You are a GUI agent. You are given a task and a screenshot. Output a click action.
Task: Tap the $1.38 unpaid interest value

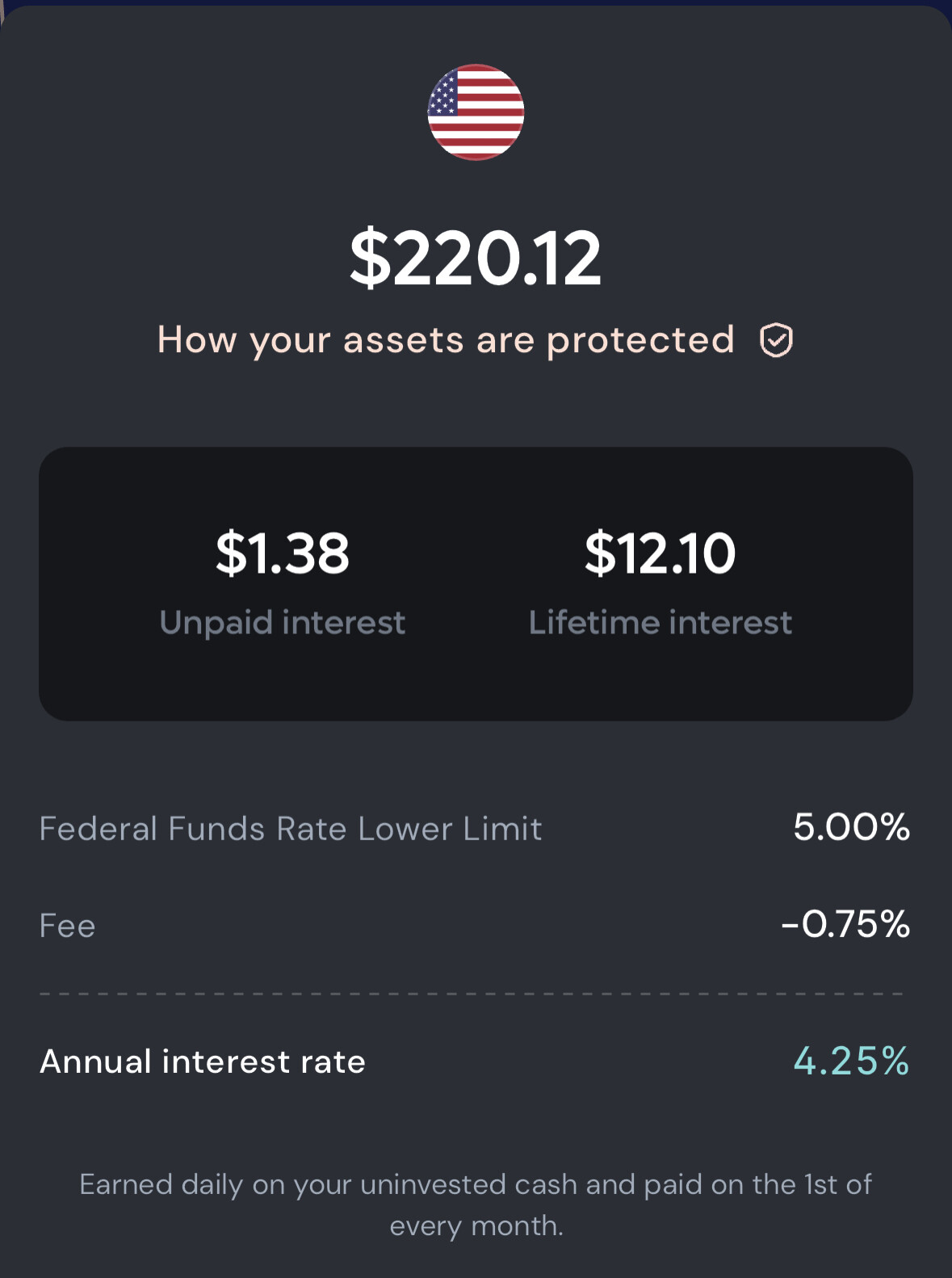(282, 553)
